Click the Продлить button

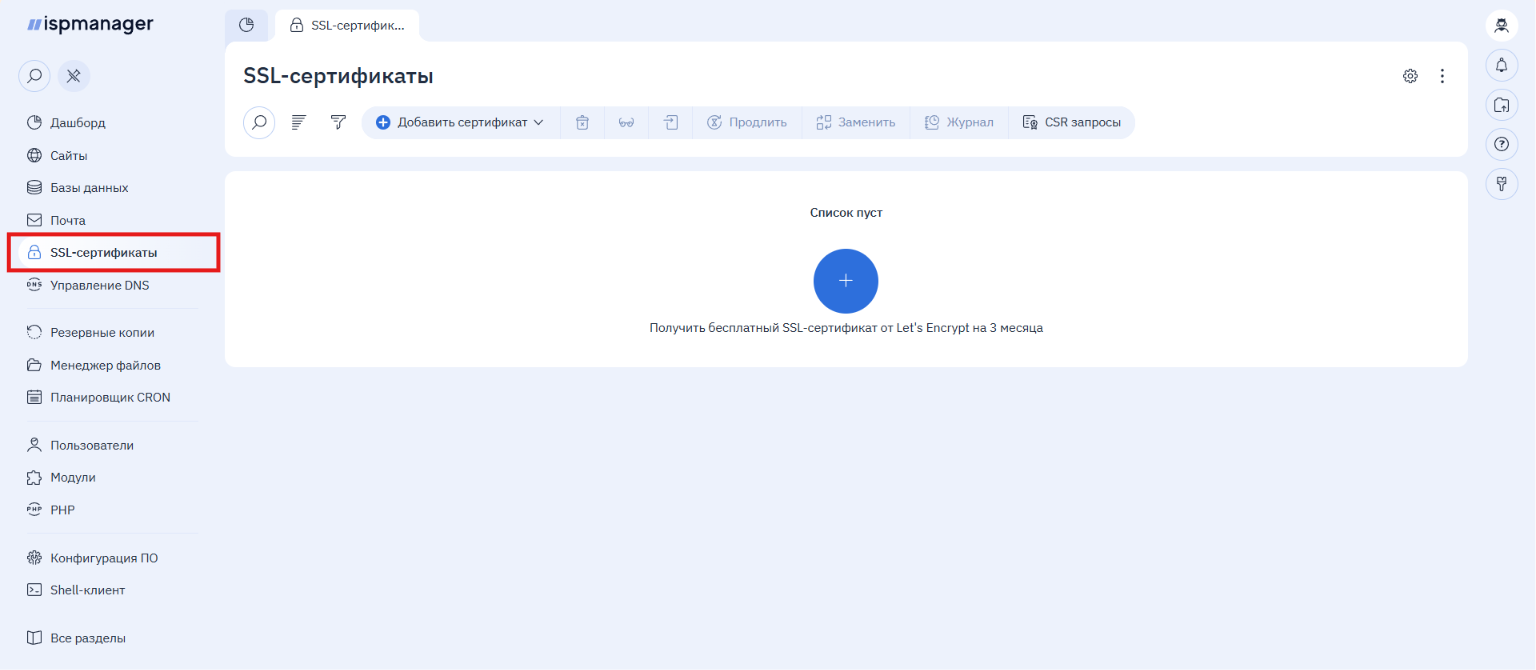pyautogui.click(x=747, y=123)
